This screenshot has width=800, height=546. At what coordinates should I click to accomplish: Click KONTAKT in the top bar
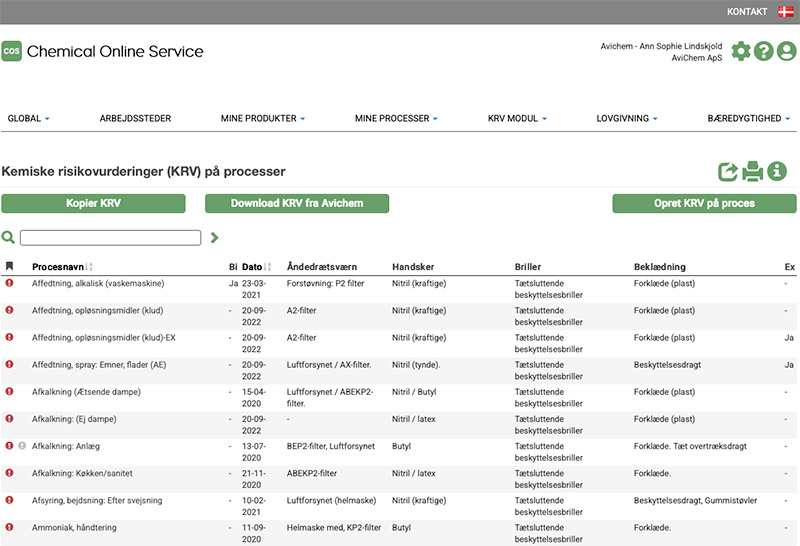click(x=747, y=12)
